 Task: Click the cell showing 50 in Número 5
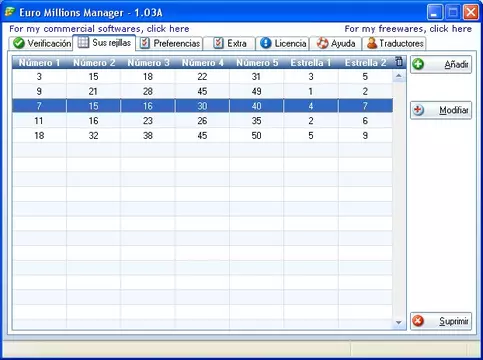(x=257, y=135)
